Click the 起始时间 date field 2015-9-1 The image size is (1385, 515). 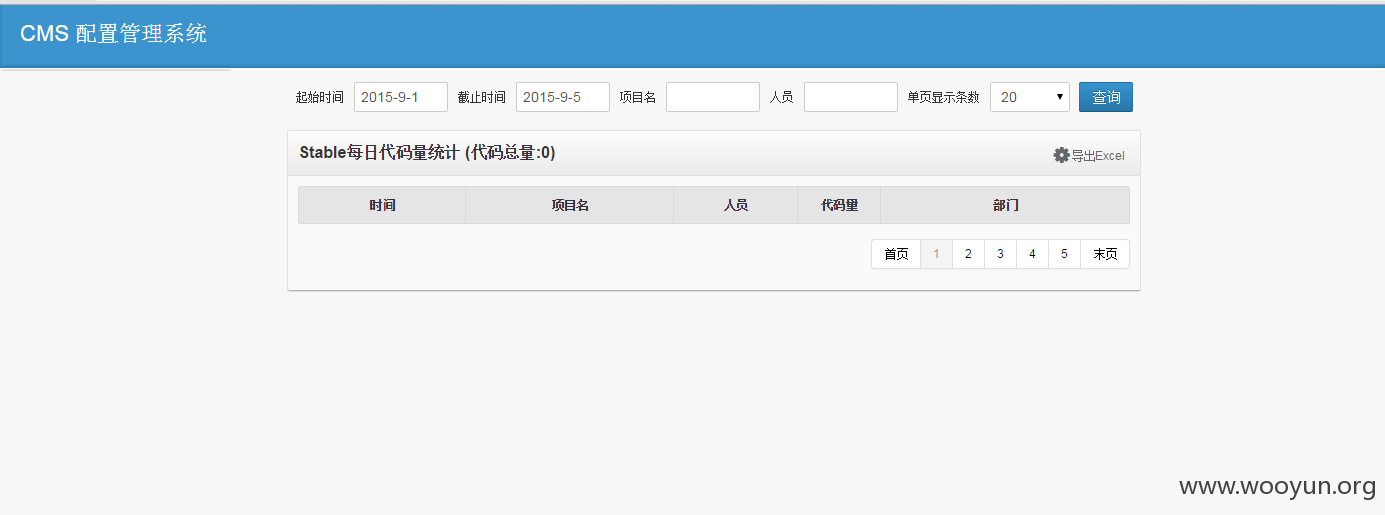click(x=401, y=97)
